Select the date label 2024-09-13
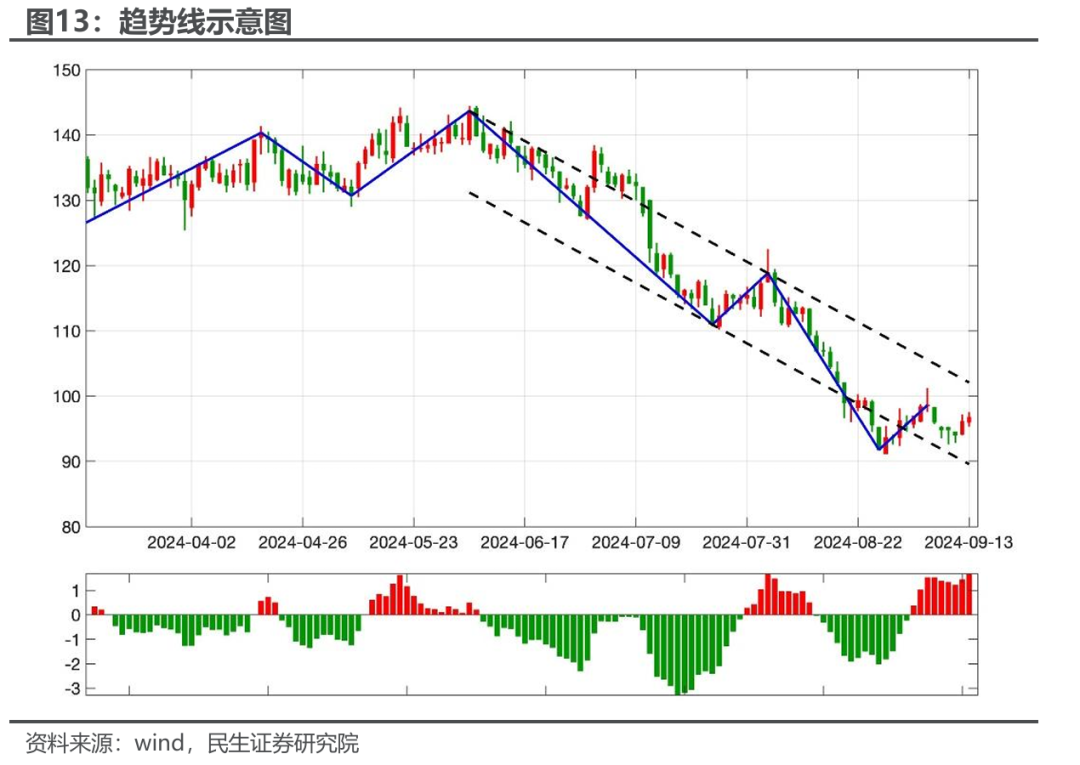The height and width of the screenshot is (765, 1080). 968,543
